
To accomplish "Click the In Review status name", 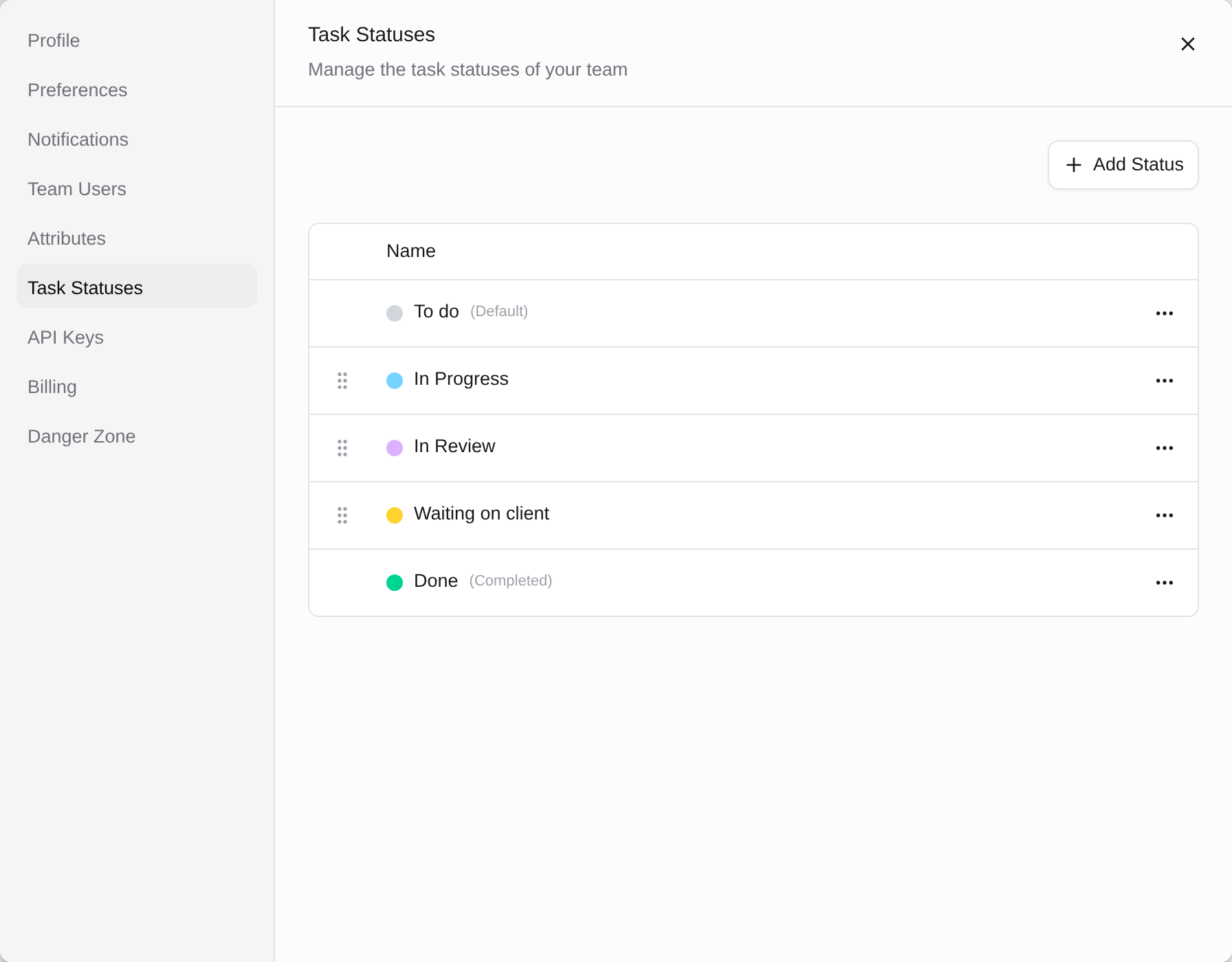I will click(x=454, y=446).
